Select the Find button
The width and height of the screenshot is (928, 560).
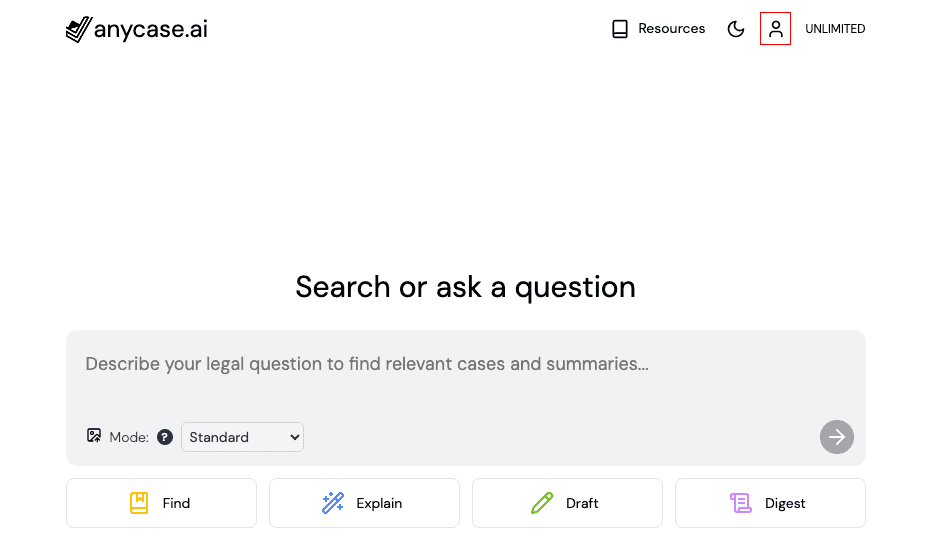[162, 503]
